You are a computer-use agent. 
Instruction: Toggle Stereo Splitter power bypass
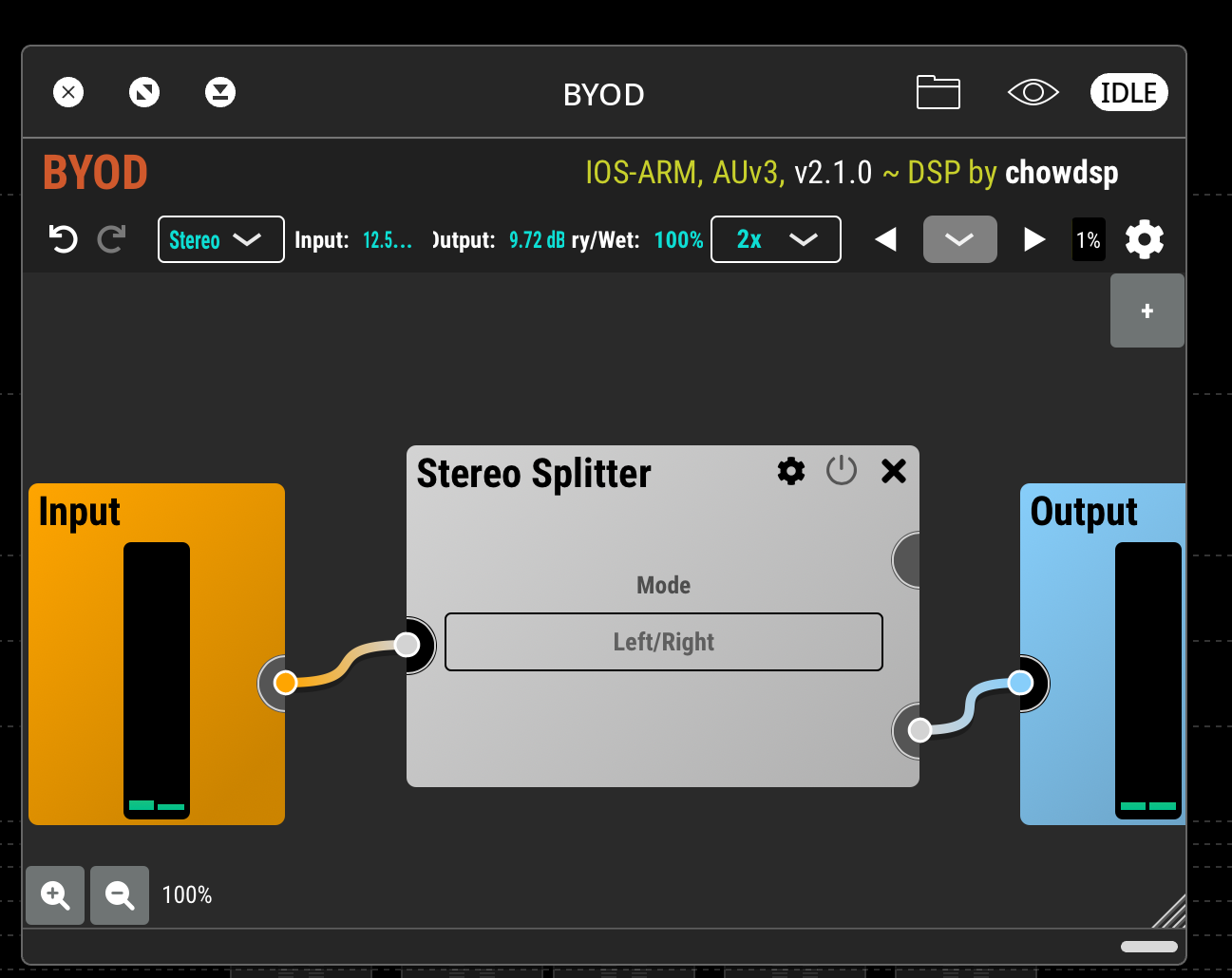(842, 470)
